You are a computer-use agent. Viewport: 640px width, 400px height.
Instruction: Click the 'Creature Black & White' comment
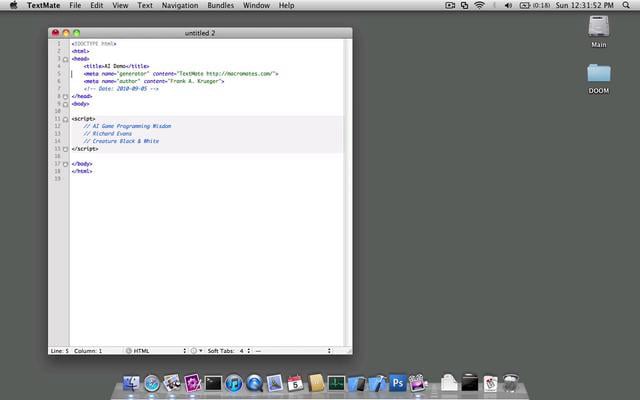(x=121, y=141)
